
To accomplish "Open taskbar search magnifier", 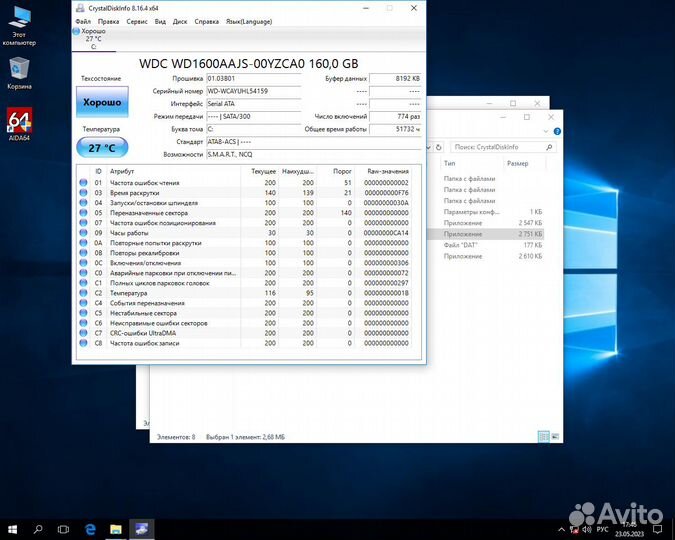I will pyautogui.click(x=38, y=529).
